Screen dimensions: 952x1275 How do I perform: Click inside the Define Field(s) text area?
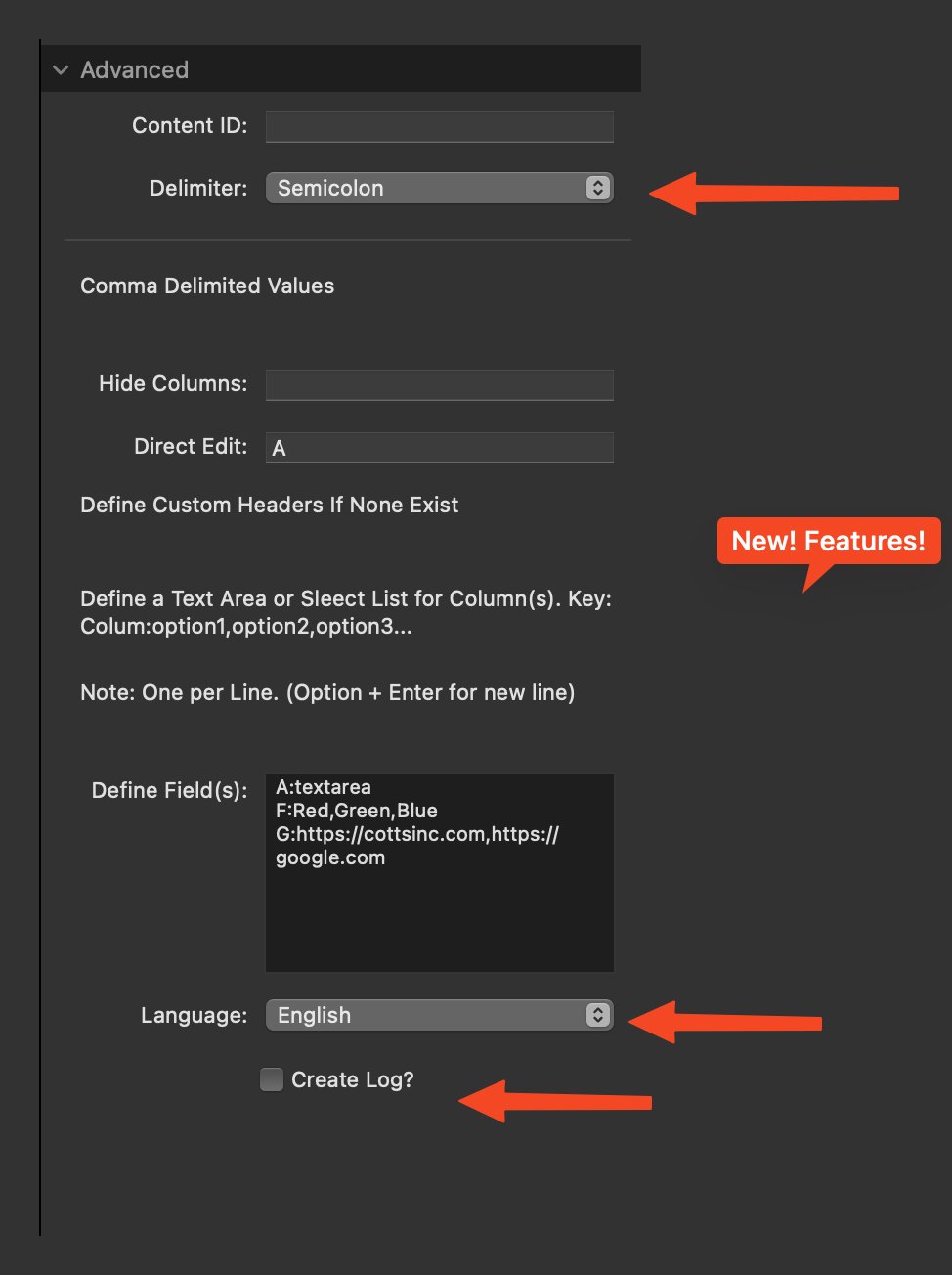tap(439, 919)
